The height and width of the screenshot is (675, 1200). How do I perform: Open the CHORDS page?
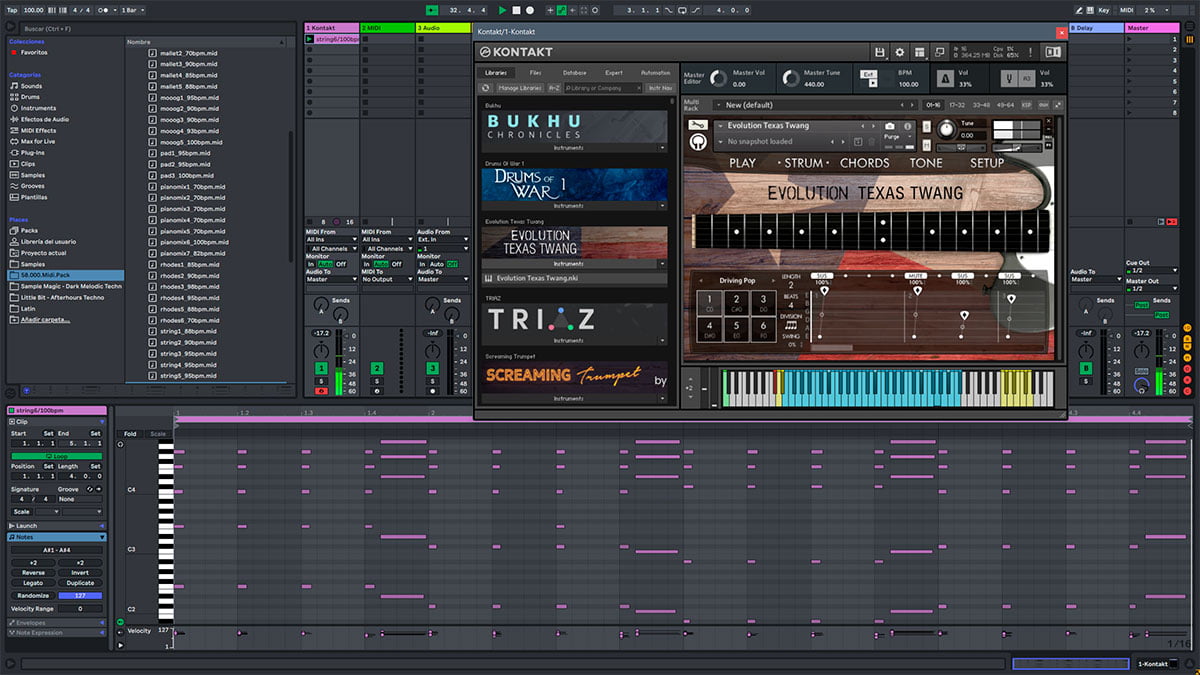[864, 162]
